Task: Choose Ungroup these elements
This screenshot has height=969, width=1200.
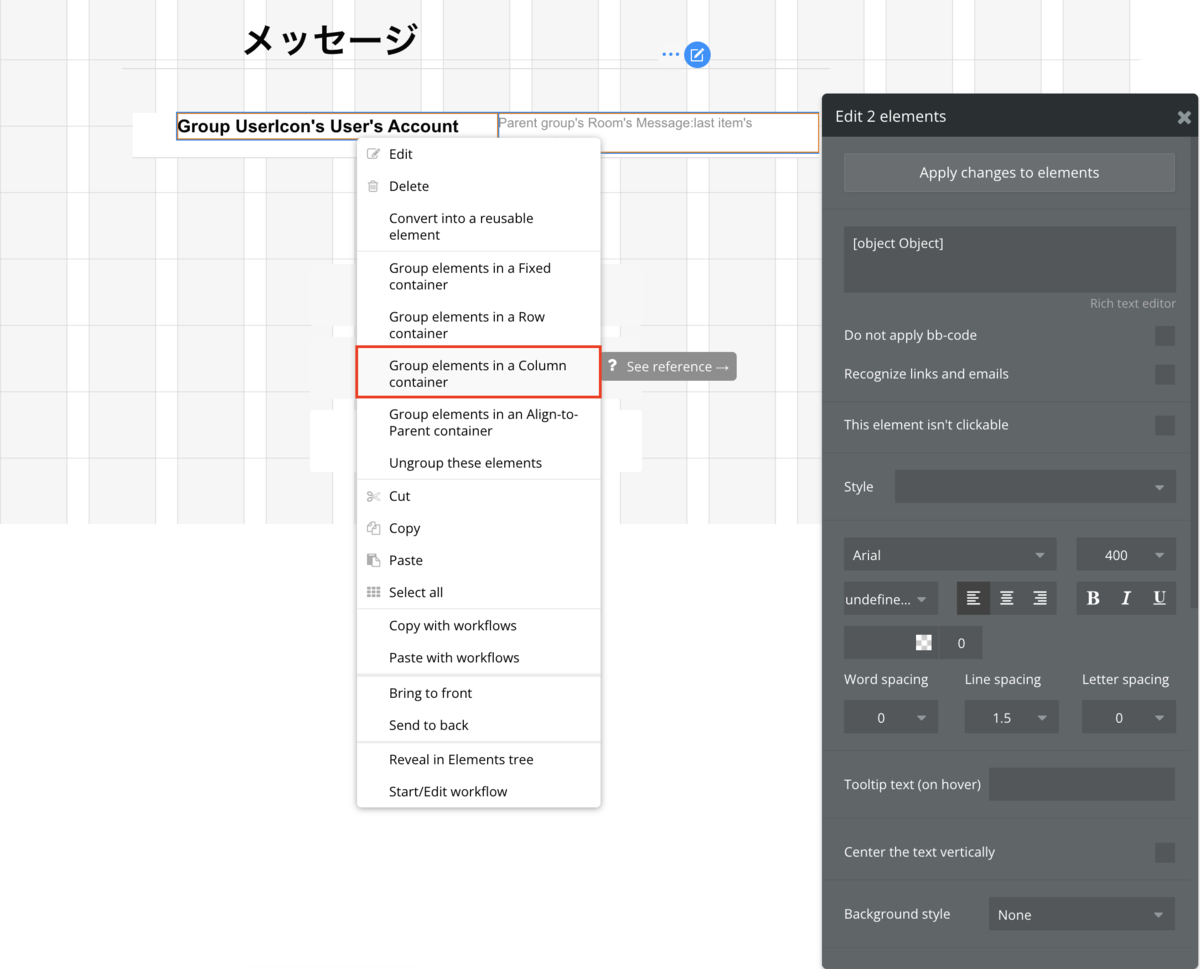Action: pos(478,463)
